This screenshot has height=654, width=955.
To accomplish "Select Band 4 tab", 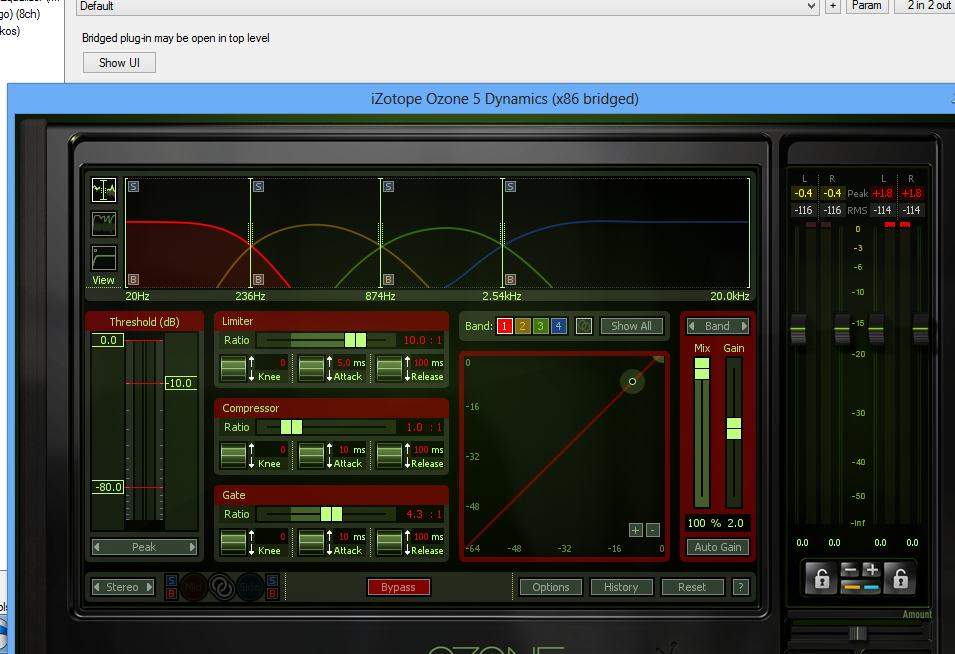I will point(558,326).
